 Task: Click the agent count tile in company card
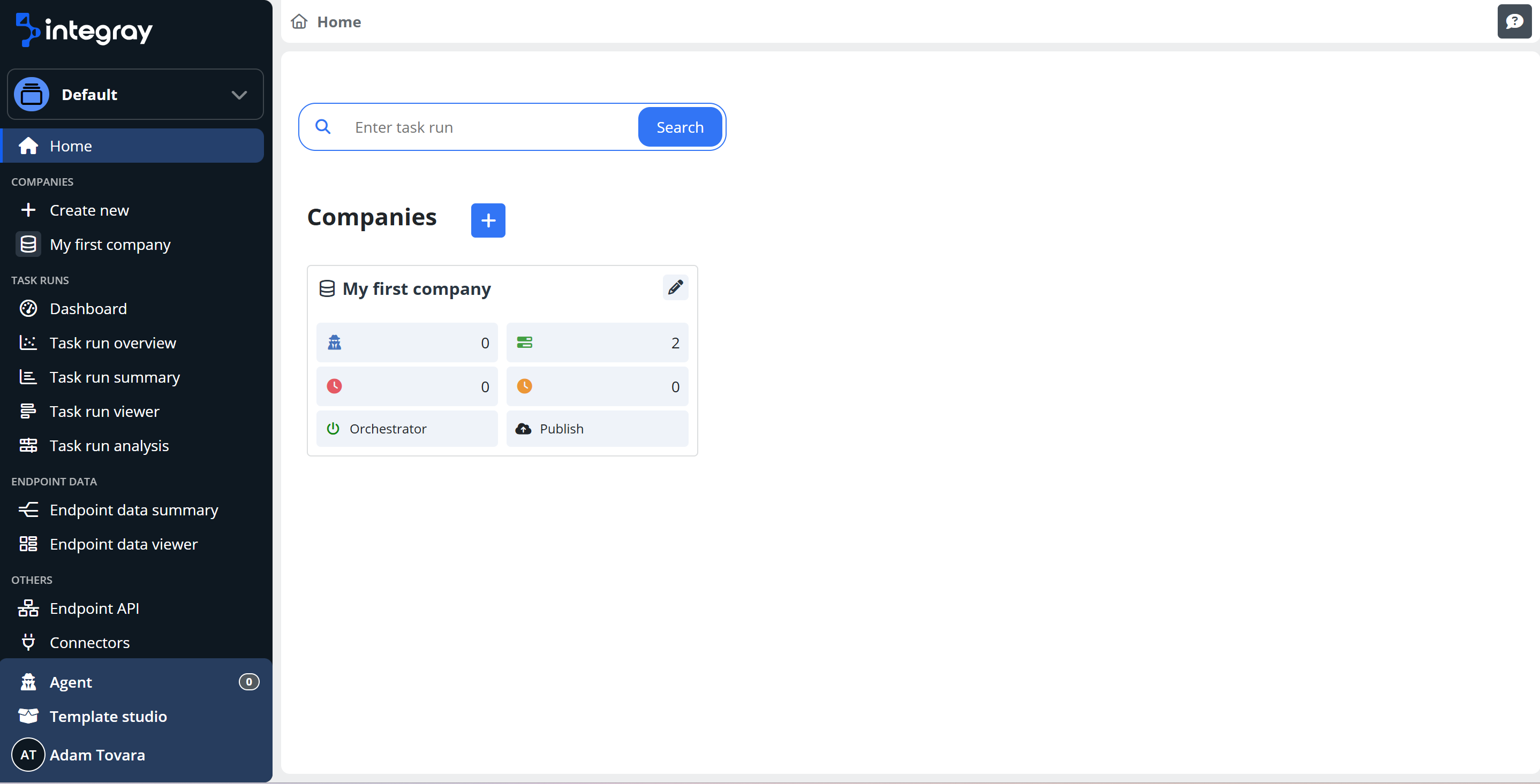click(x=406, y=342)
